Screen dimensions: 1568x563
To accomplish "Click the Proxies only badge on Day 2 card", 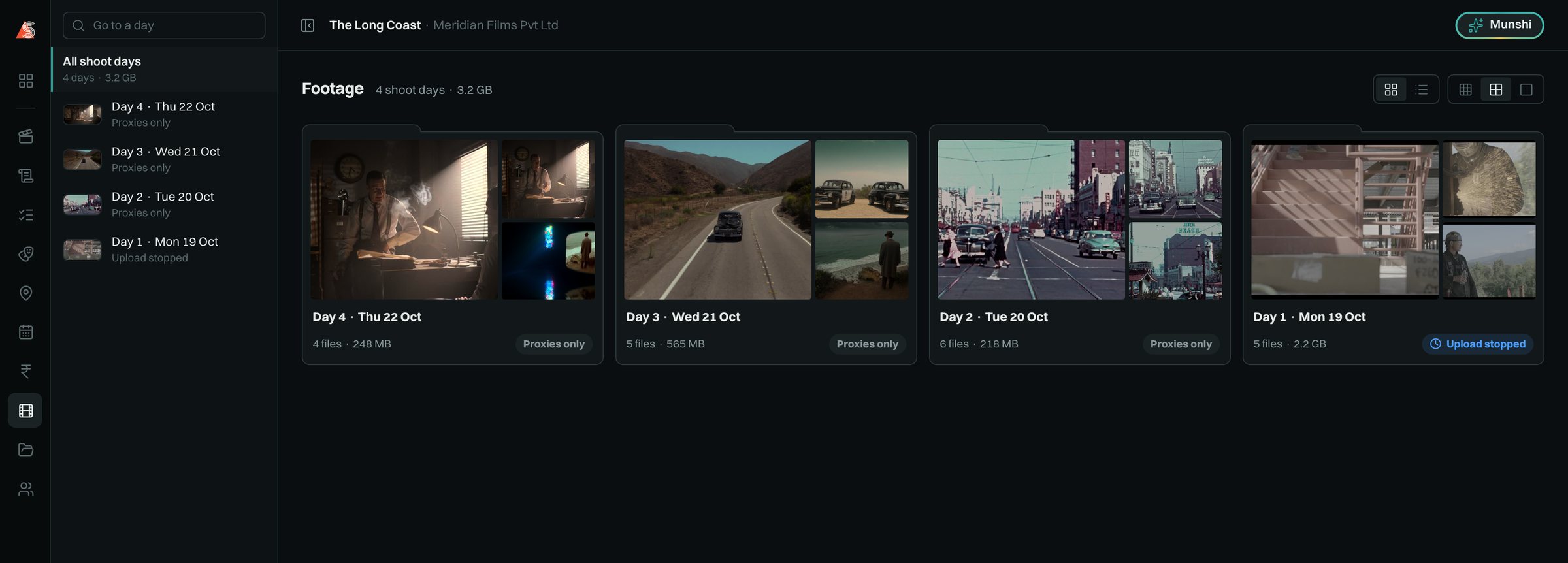I will pos(1181,344).
